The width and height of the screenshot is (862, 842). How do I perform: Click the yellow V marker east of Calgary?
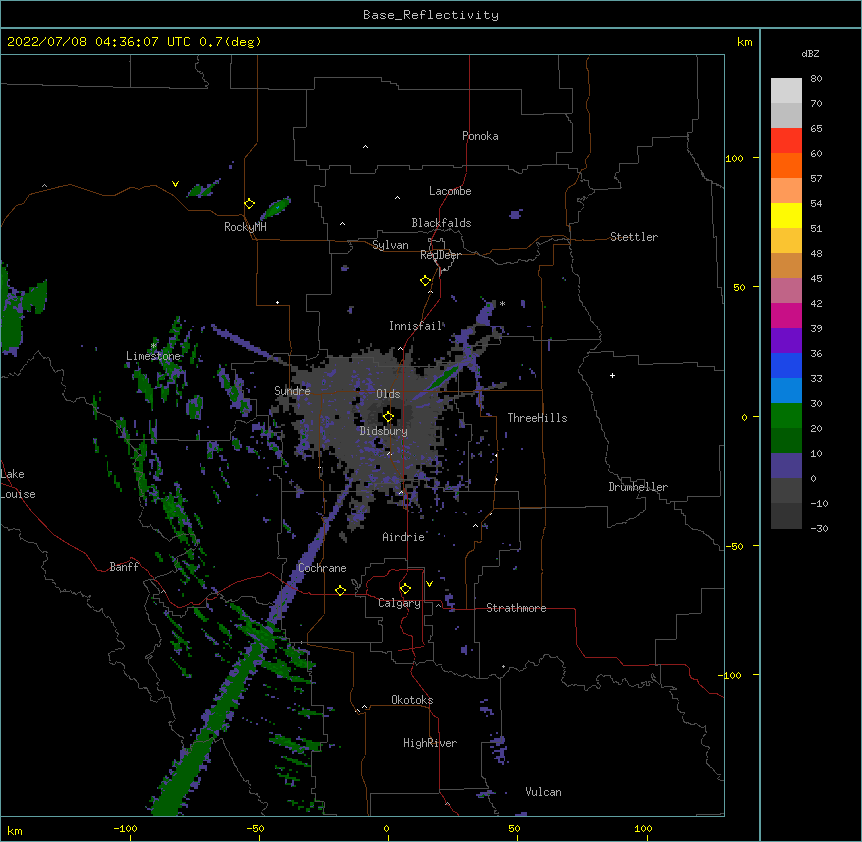click(429, 584)
